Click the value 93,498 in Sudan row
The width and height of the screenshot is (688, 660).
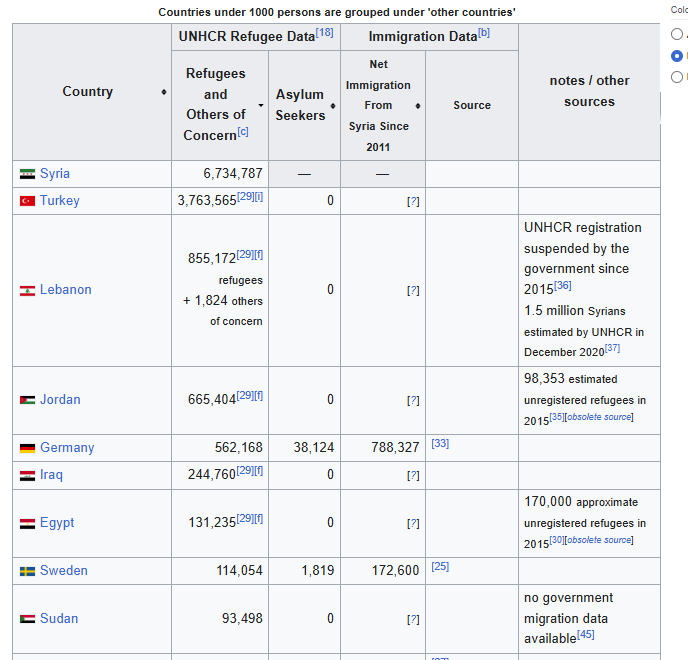242,619
